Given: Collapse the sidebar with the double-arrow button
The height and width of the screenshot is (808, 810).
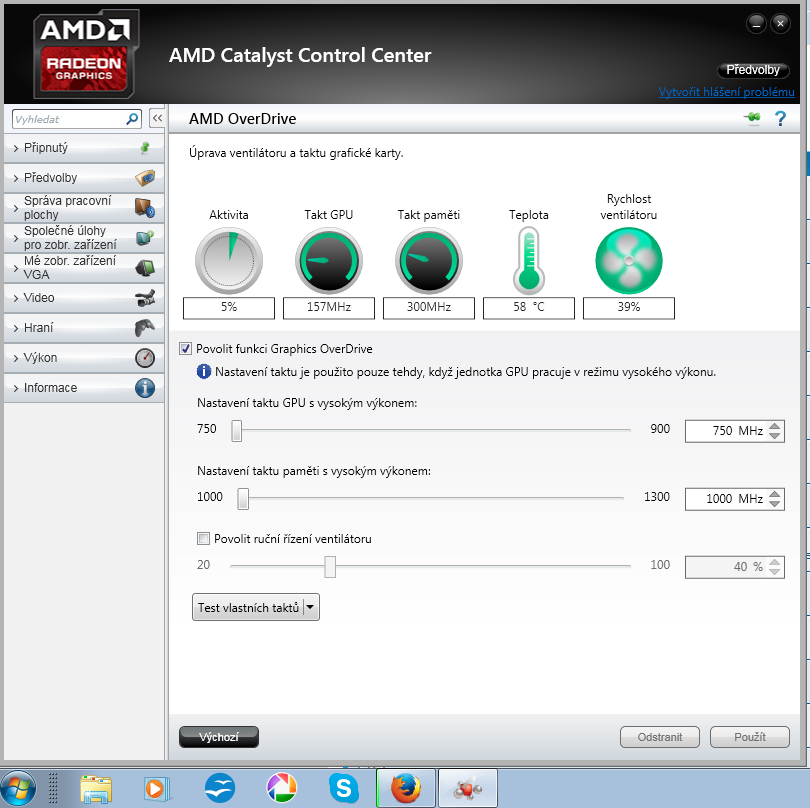Looking at the screenshot, I should pos(157,118).
